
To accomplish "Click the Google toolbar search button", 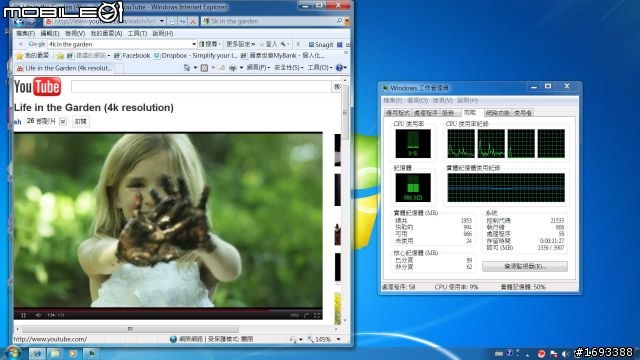I will (x=209, y=44).
